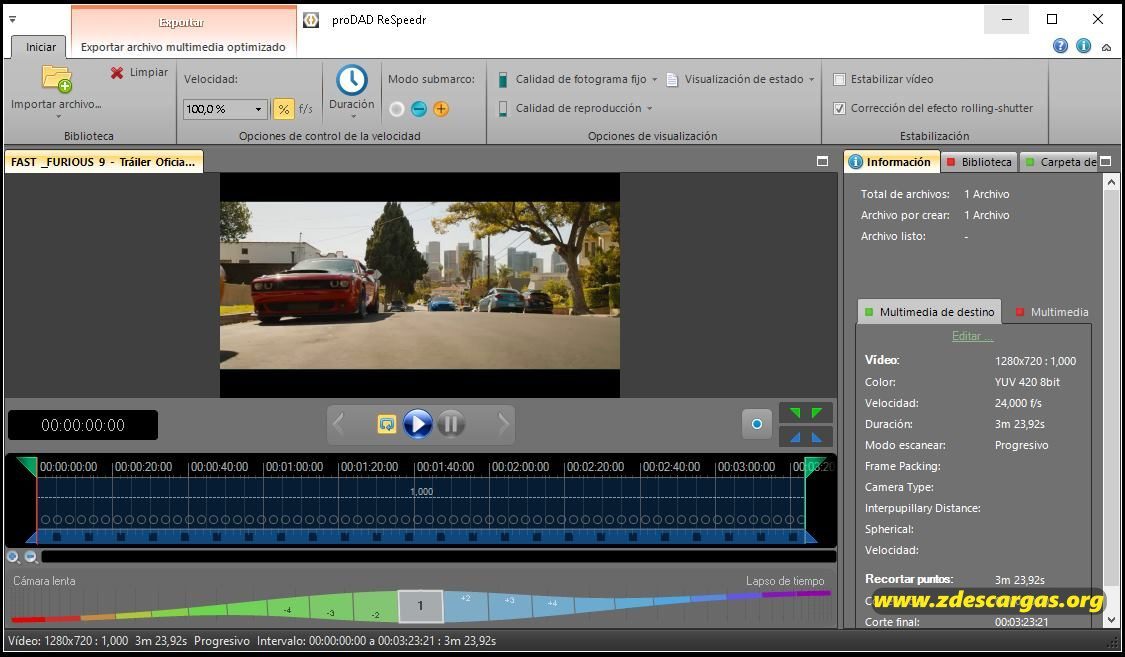The image size is (1125, 657).
Task: Select the blue minus submarco mode
Action: [x=419, y=109]
